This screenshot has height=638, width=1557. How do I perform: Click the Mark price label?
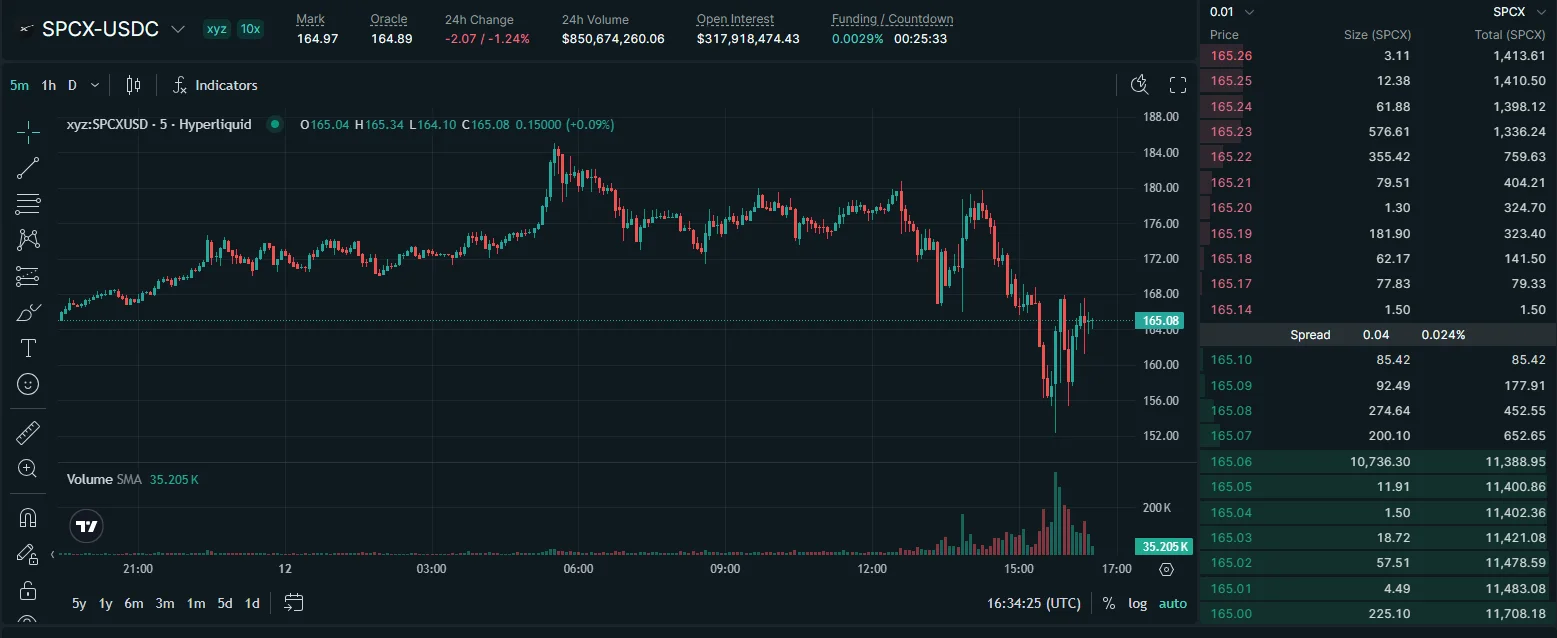click(311, 19)
